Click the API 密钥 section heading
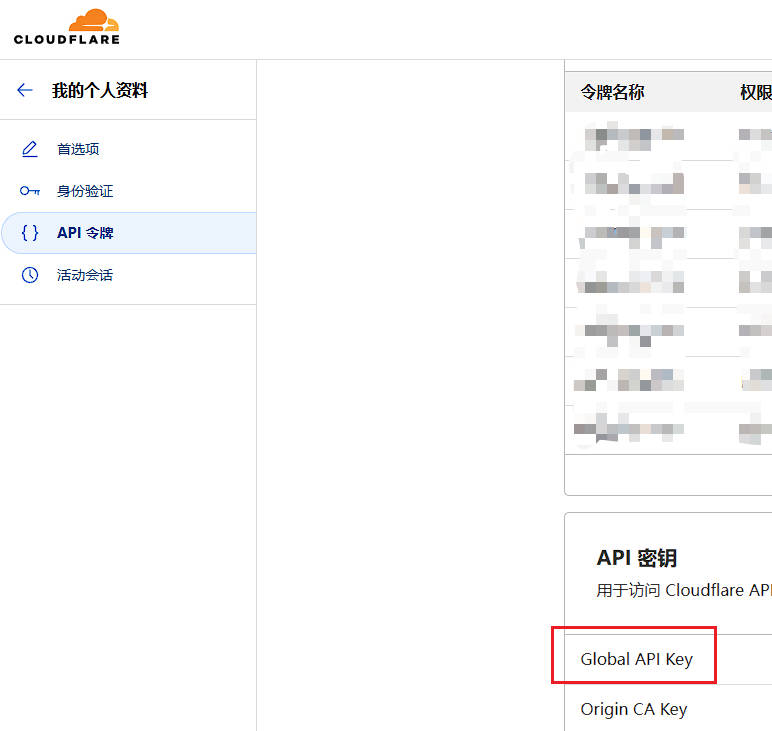Image resolution: width=772 pixels, height=731 pixels. click(x=637, y=558)
